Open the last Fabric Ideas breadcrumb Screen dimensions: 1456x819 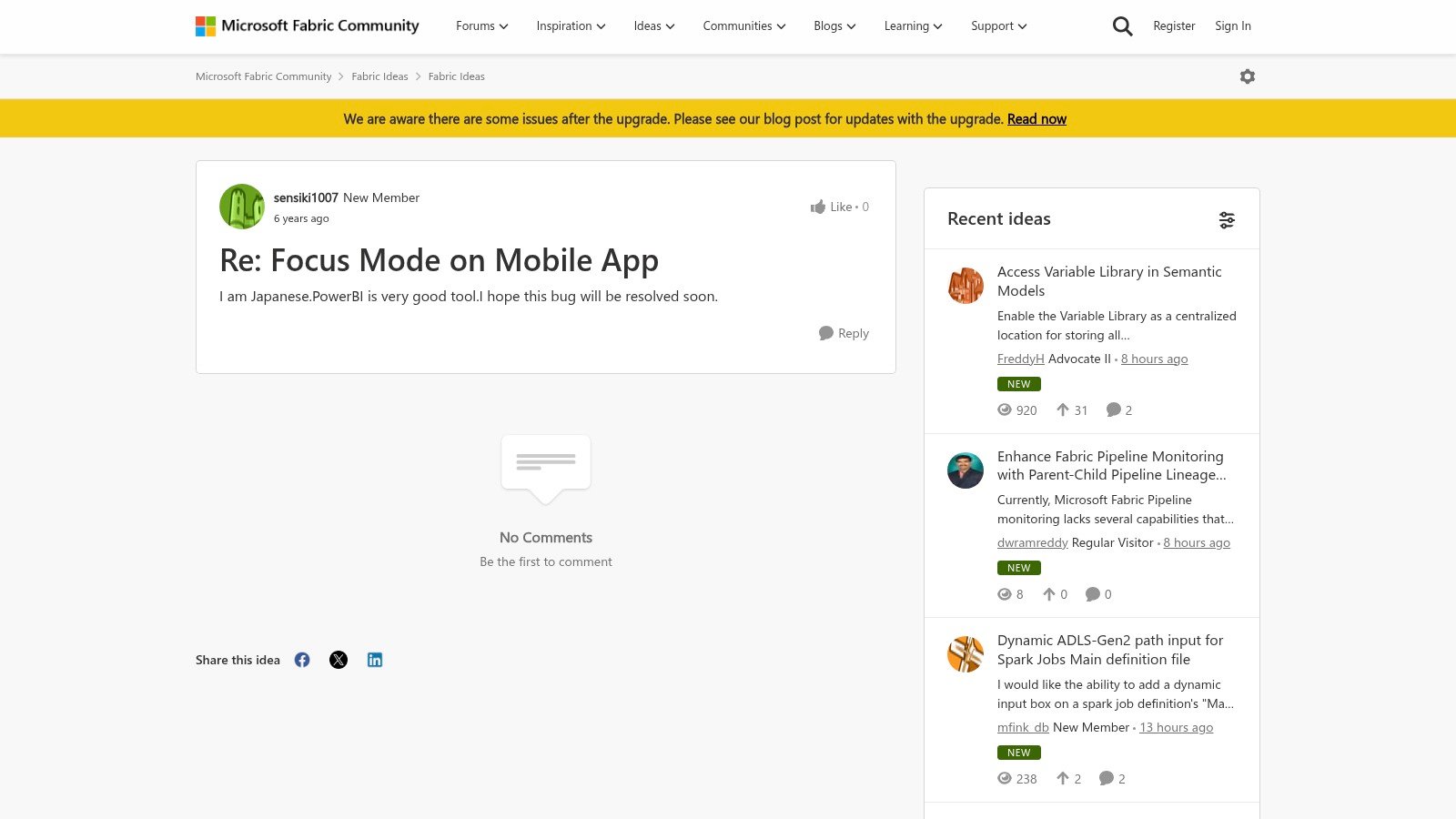tap(457, 76)
